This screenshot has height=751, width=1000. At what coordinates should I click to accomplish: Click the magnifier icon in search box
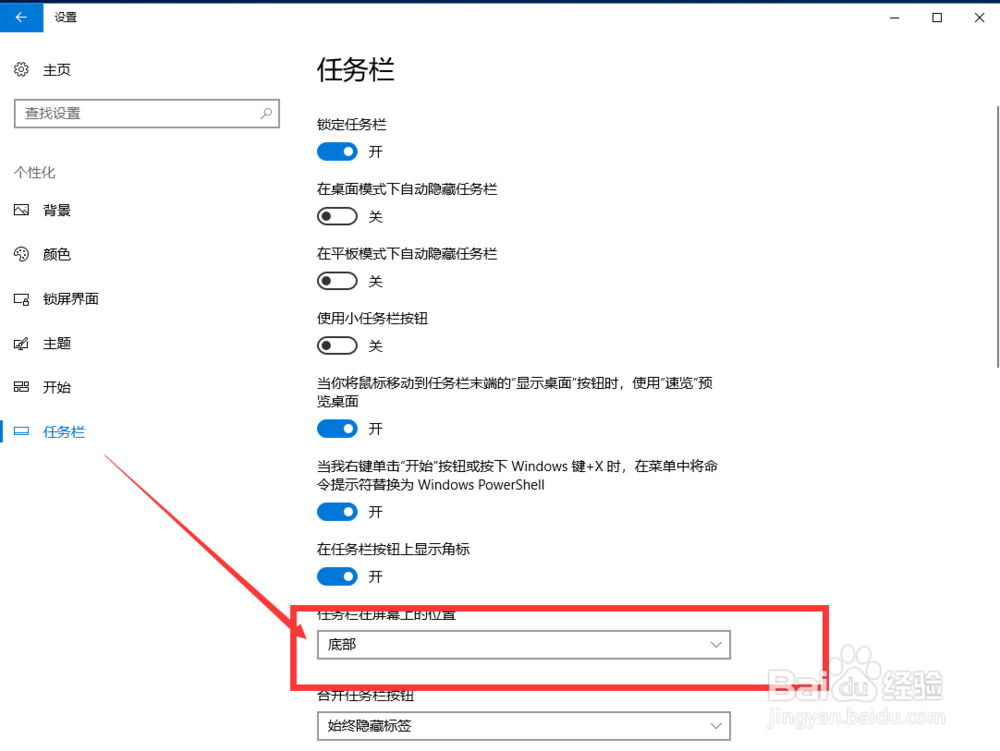(x=266, y=113)
